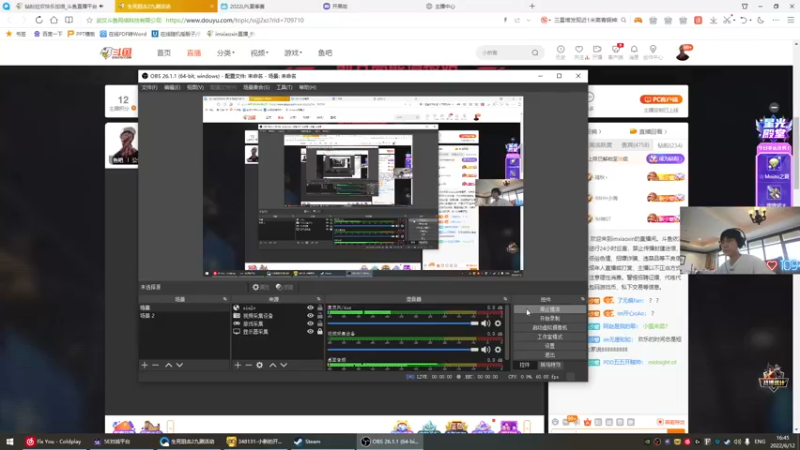This screenshot has height=450, width=800.
Task: Switch to 转场特效 tab in OBS
Action: point(551,365)
